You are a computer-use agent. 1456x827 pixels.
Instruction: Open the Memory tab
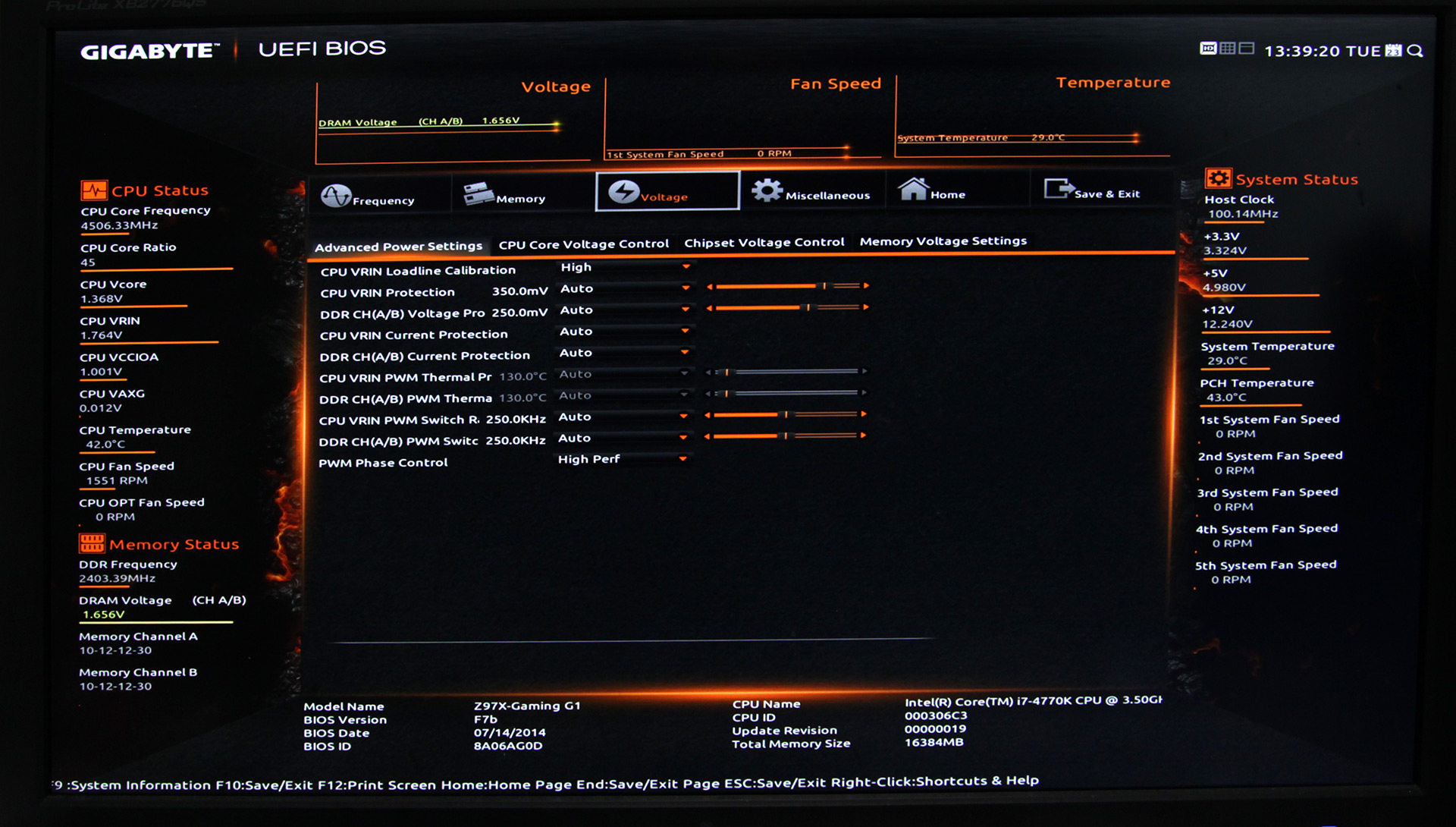coord(522,193)
